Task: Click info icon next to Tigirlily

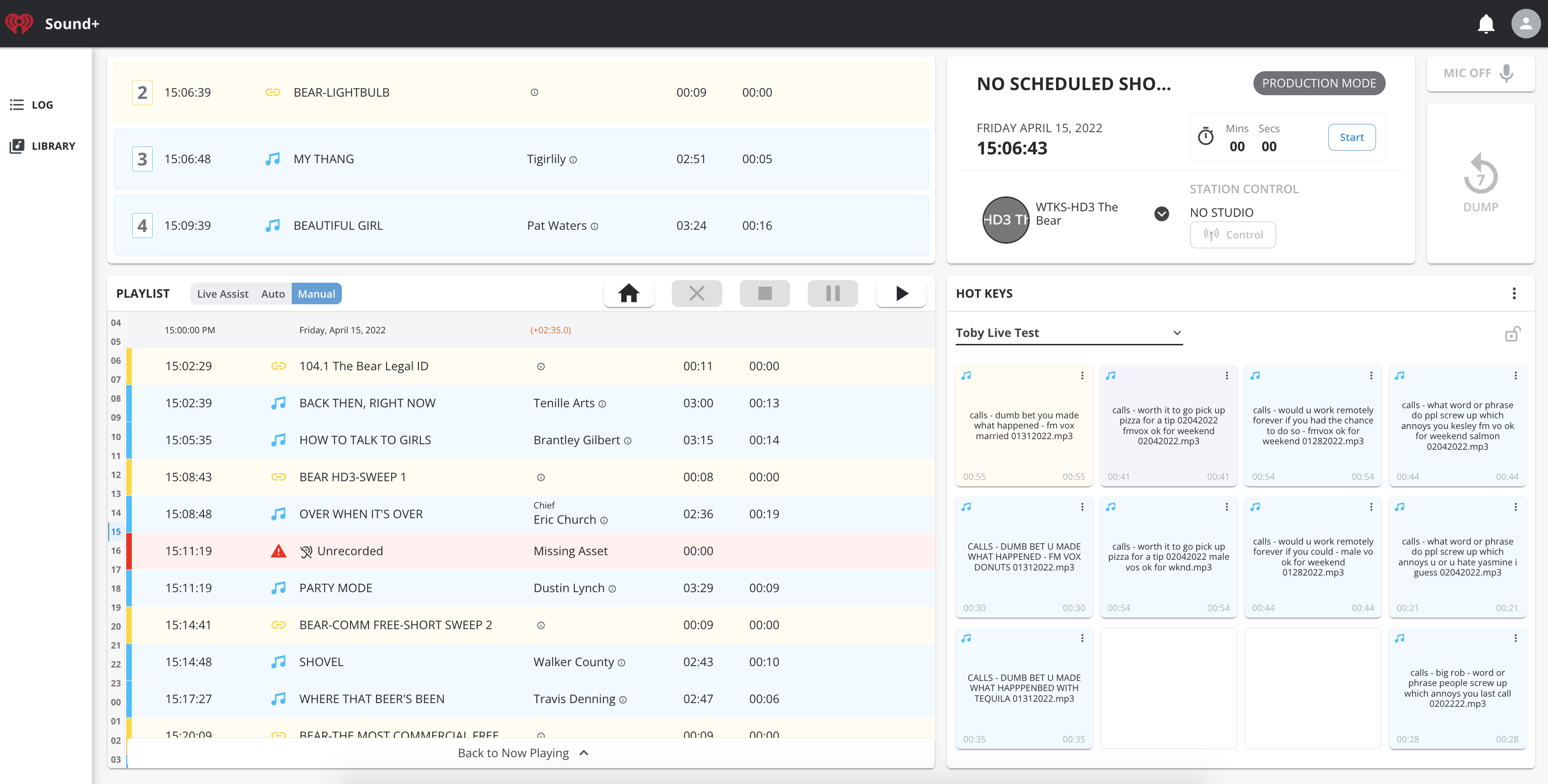Action: tap(573, 160)
